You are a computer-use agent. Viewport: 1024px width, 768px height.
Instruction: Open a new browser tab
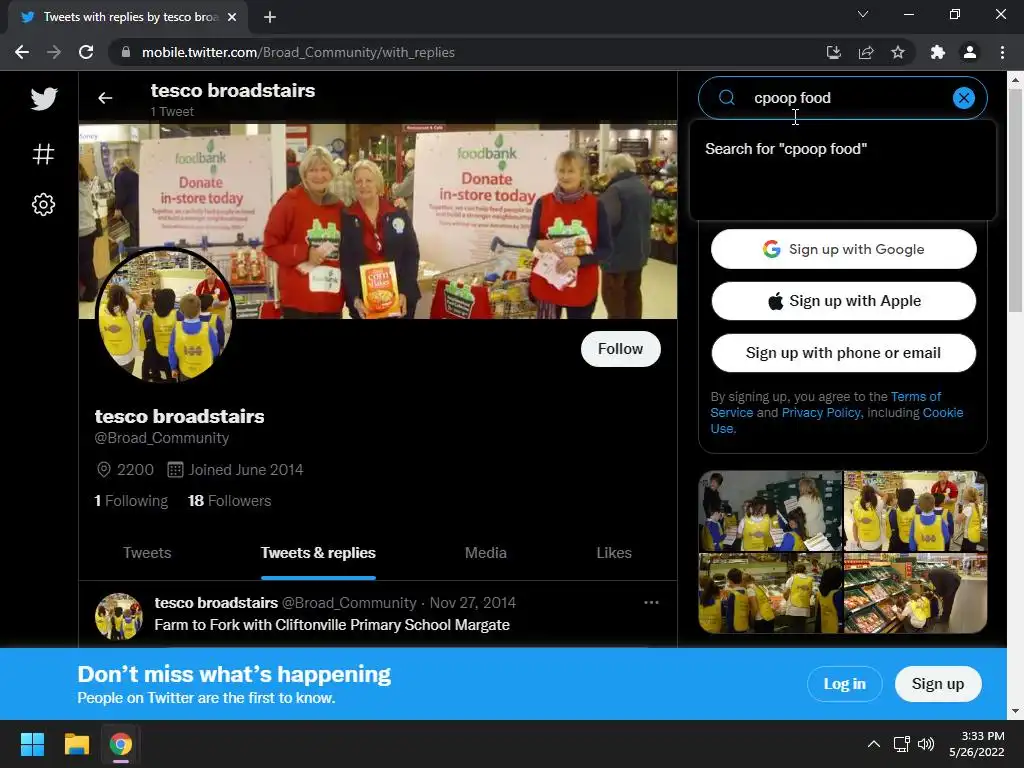coord(270,17)
